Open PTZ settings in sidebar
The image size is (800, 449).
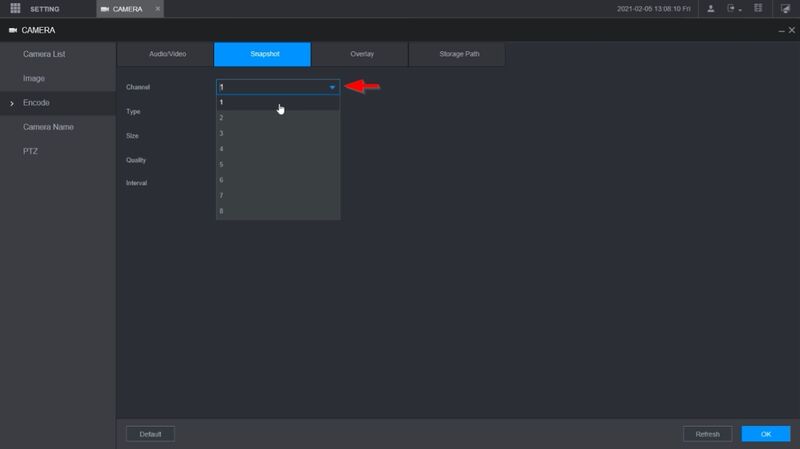[x=30, y=152]
